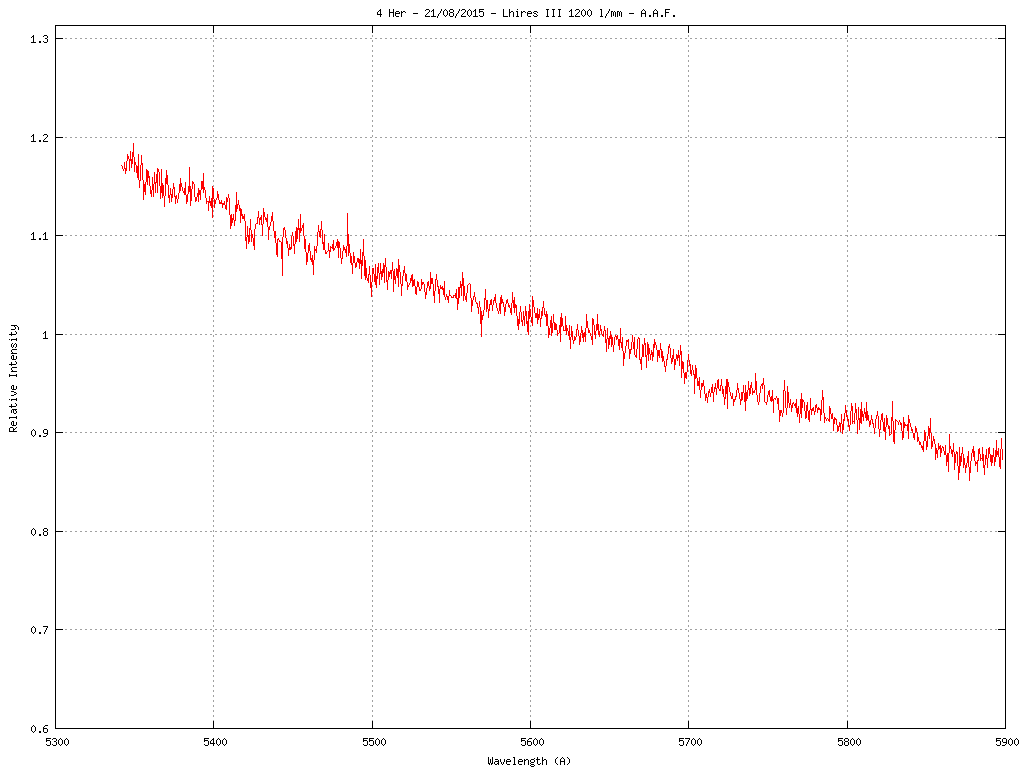The width and height of the screenshot is (1024, 768).
Task: Click the x-axis tick label 5500
Action: (373, 743)
